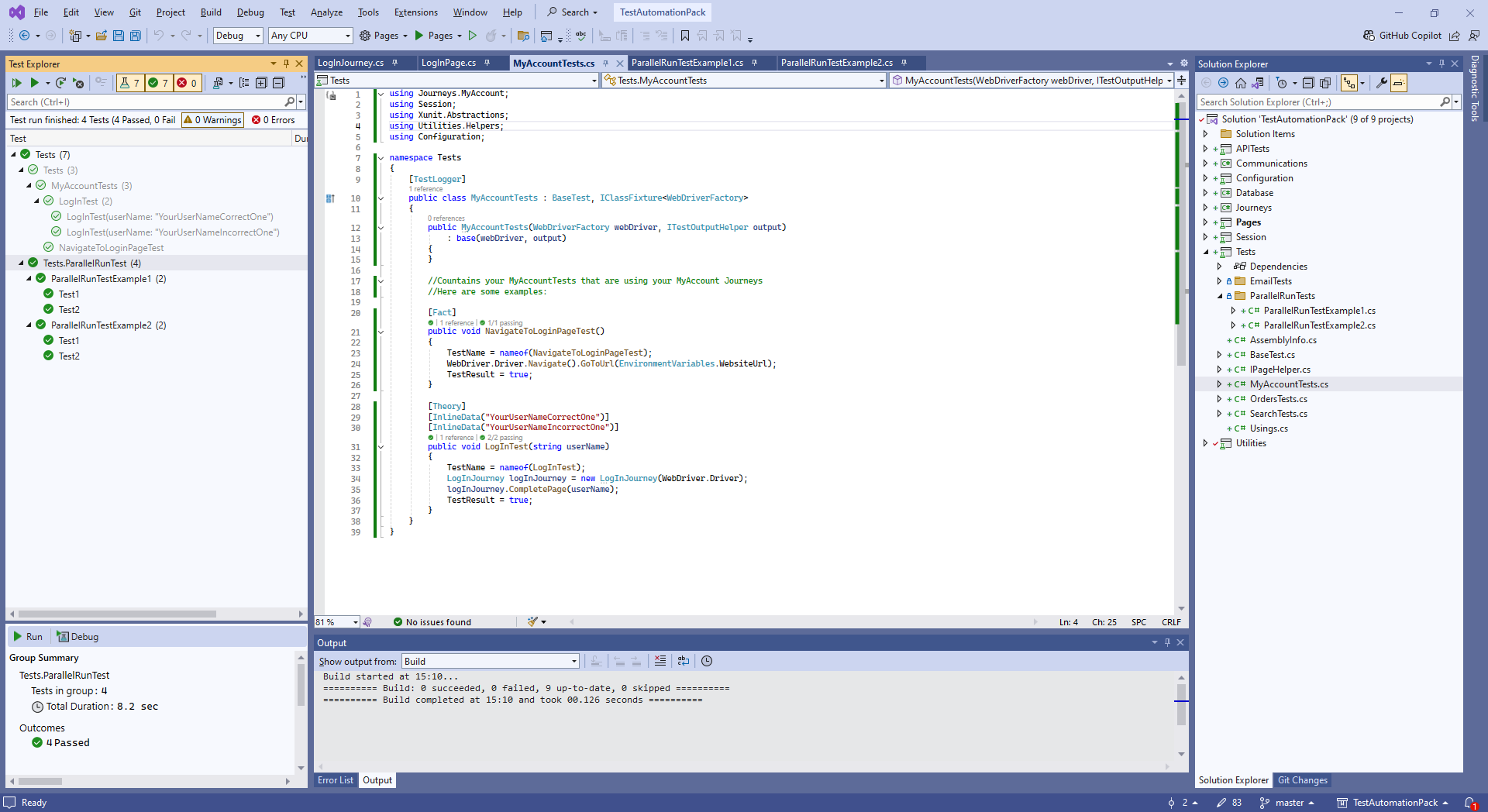The image size is (1488, 812).
Task: Open editor zoom 81 % dropdown
Action: pos(337,622)
